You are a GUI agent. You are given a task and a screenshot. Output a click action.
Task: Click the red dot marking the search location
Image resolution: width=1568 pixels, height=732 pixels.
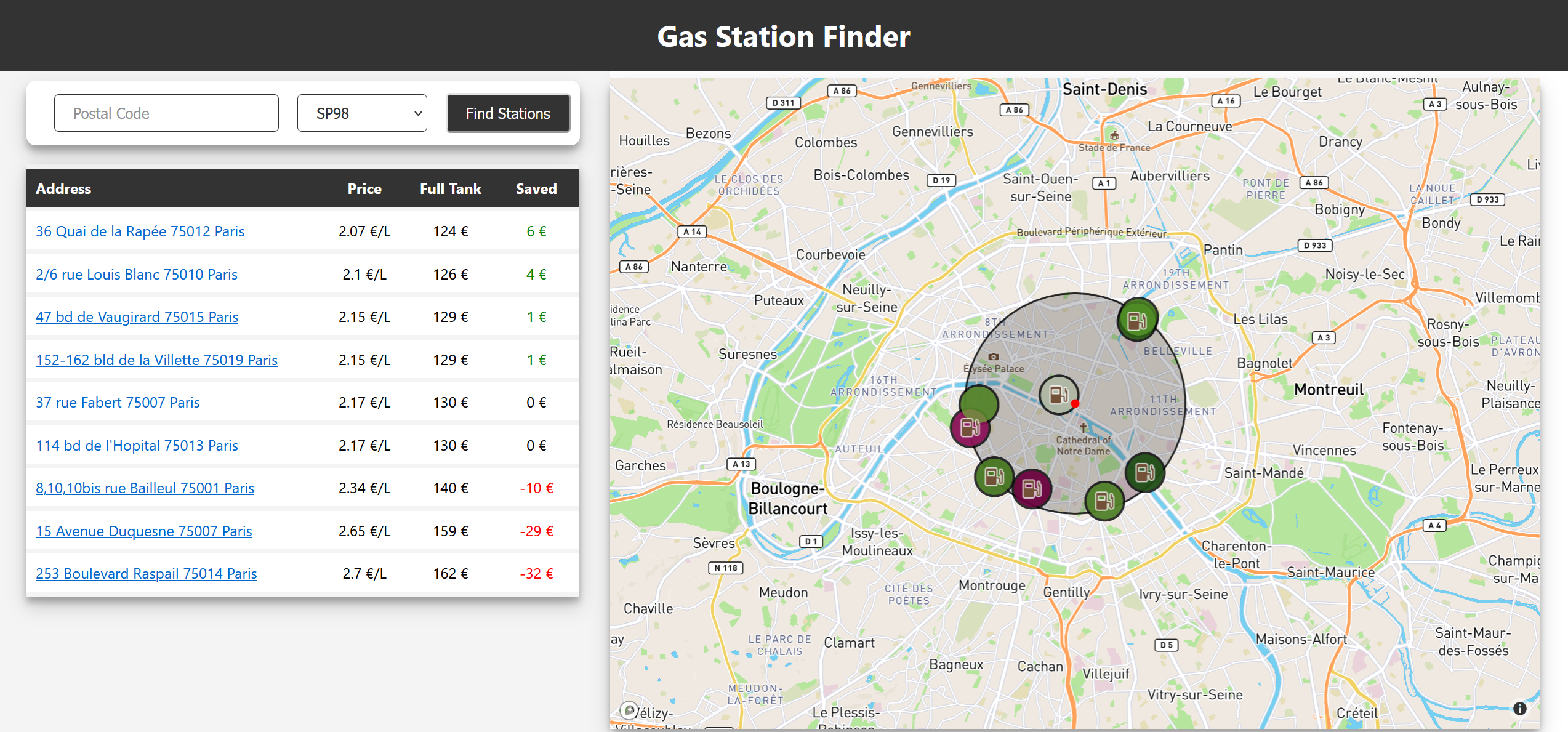1075,404
